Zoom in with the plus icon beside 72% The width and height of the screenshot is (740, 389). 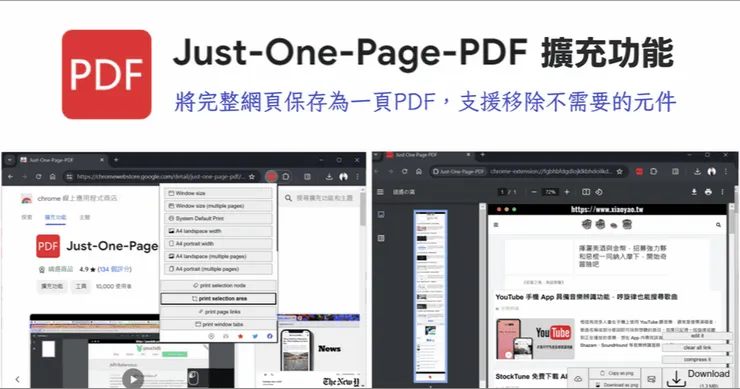(567, 192)
